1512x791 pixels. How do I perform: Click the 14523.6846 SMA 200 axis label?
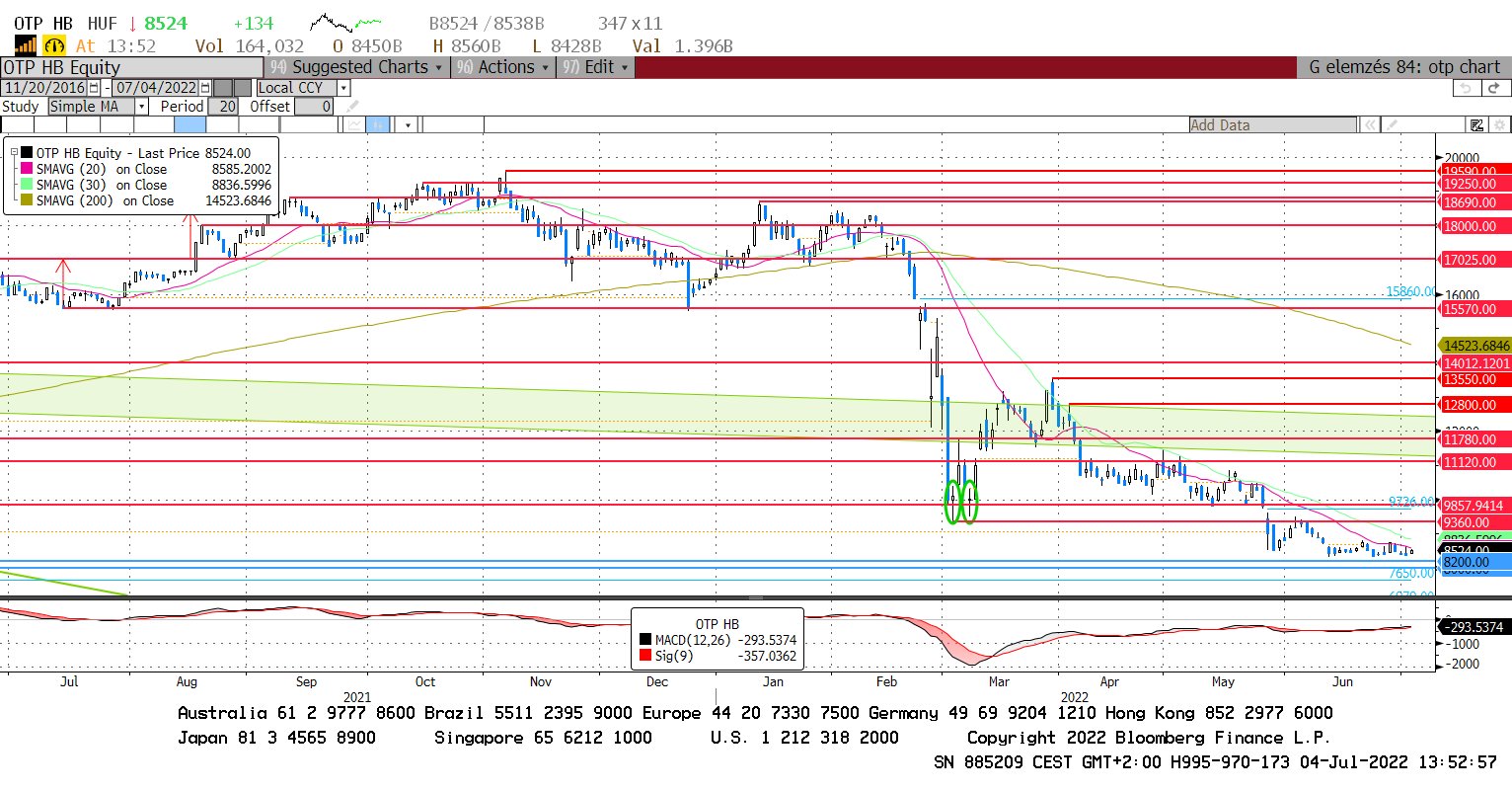1475,346
